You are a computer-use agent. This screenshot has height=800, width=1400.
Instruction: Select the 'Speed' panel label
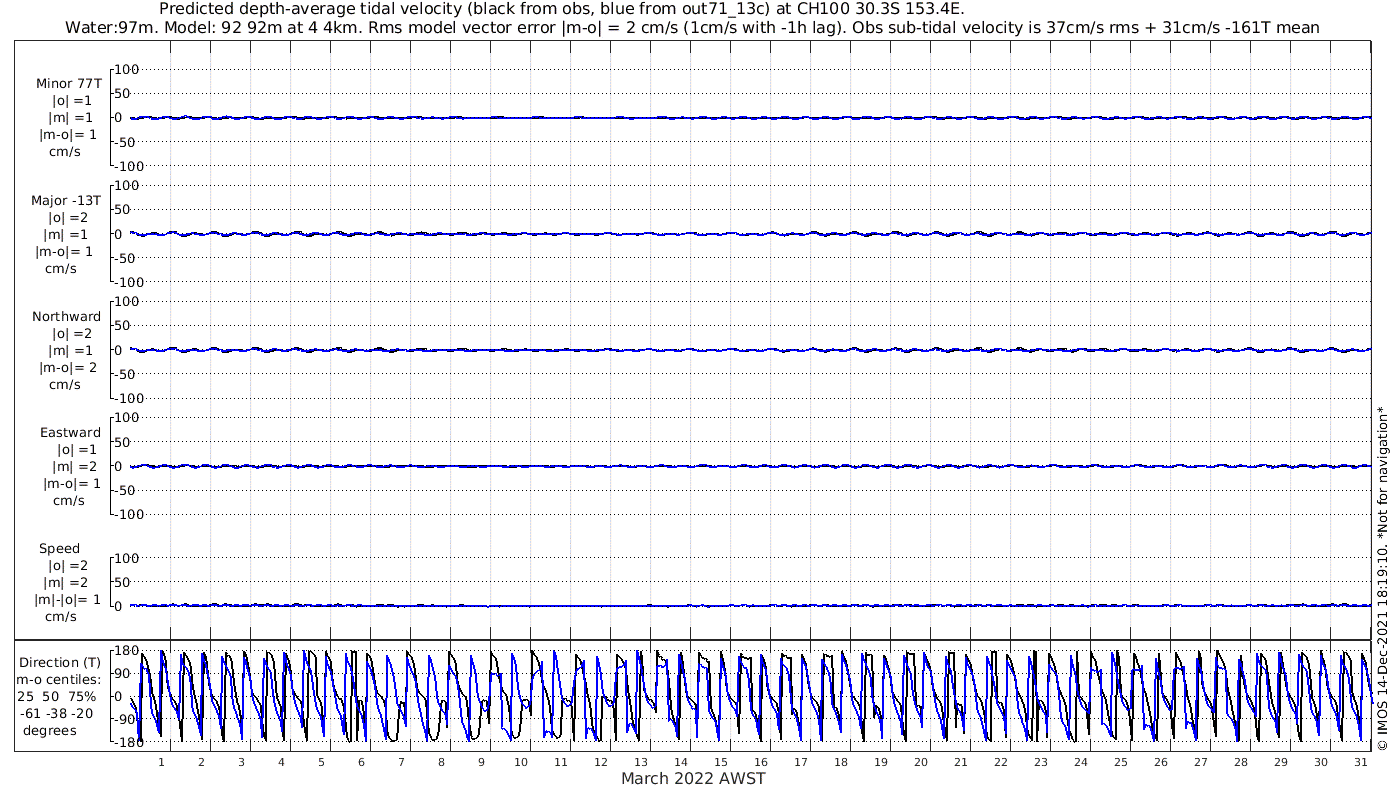click(59, 549)
